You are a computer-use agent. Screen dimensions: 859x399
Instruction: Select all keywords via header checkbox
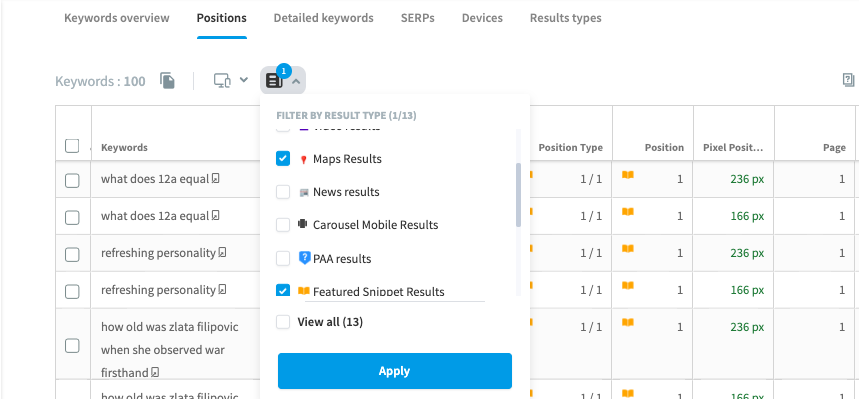(x=72, y=146)
